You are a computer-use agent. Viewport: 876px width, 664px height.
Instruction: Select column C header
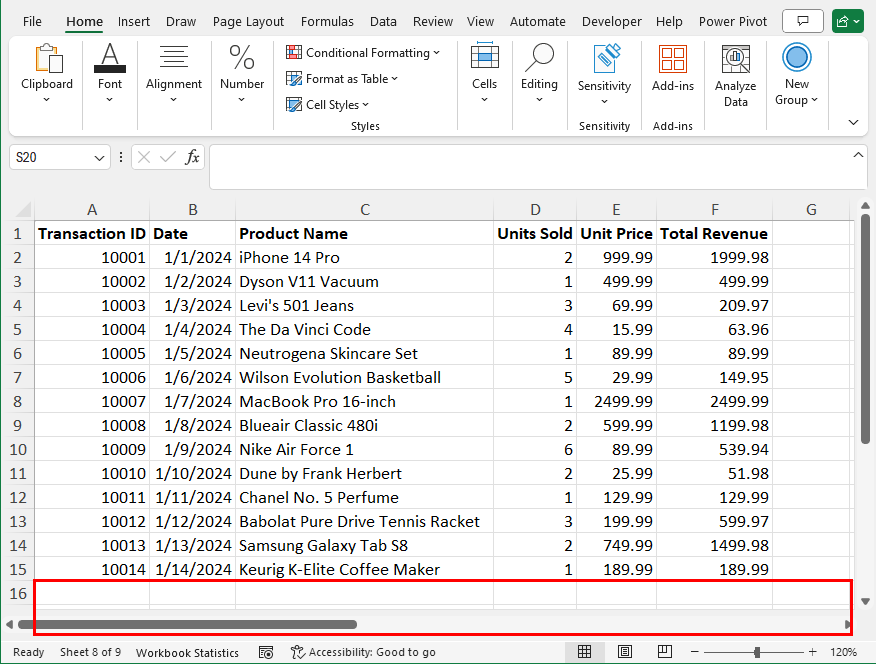click(365, 210)
